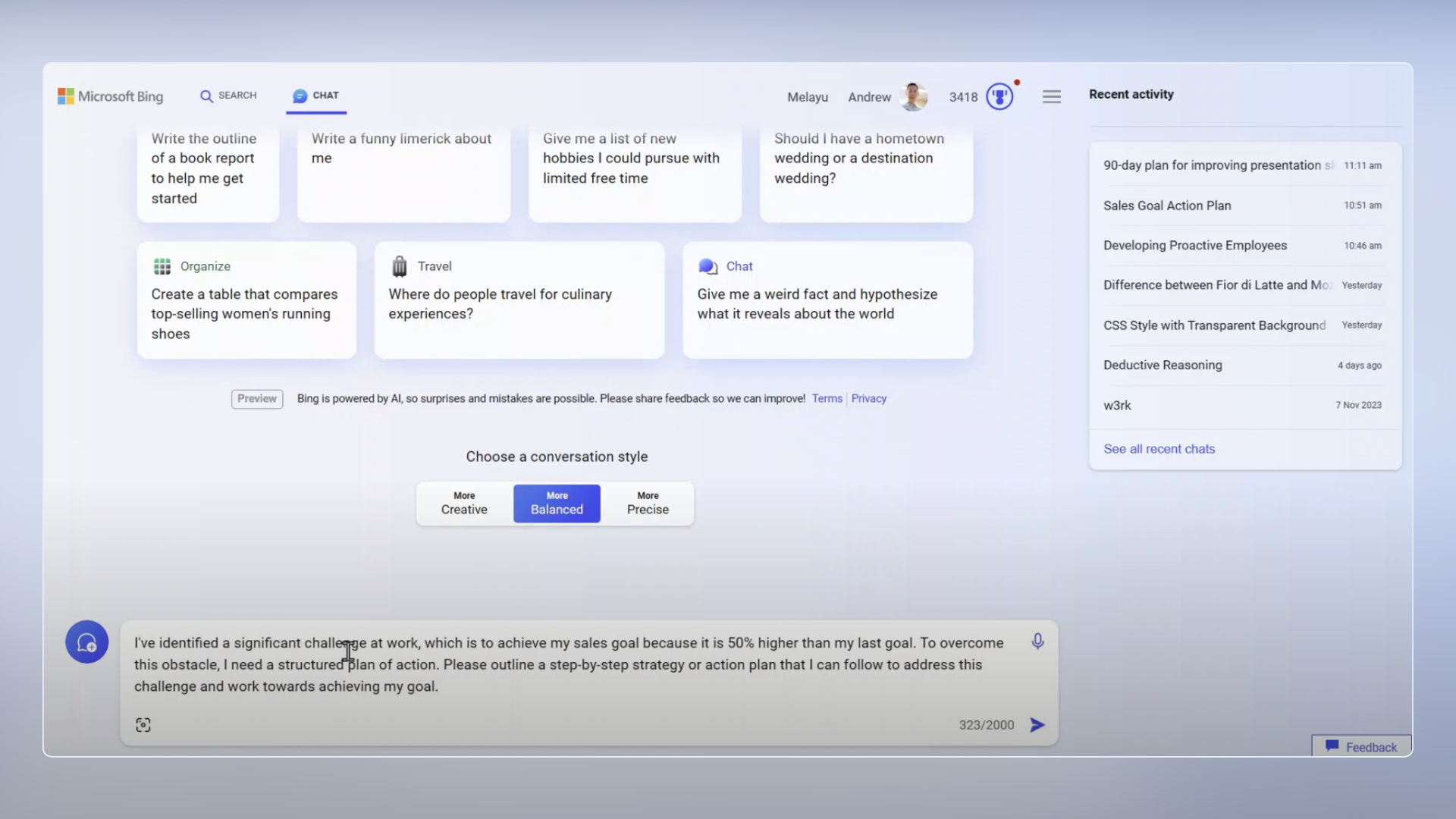
Task: Click the SEARCH tab
Action: tap(227, 95)
